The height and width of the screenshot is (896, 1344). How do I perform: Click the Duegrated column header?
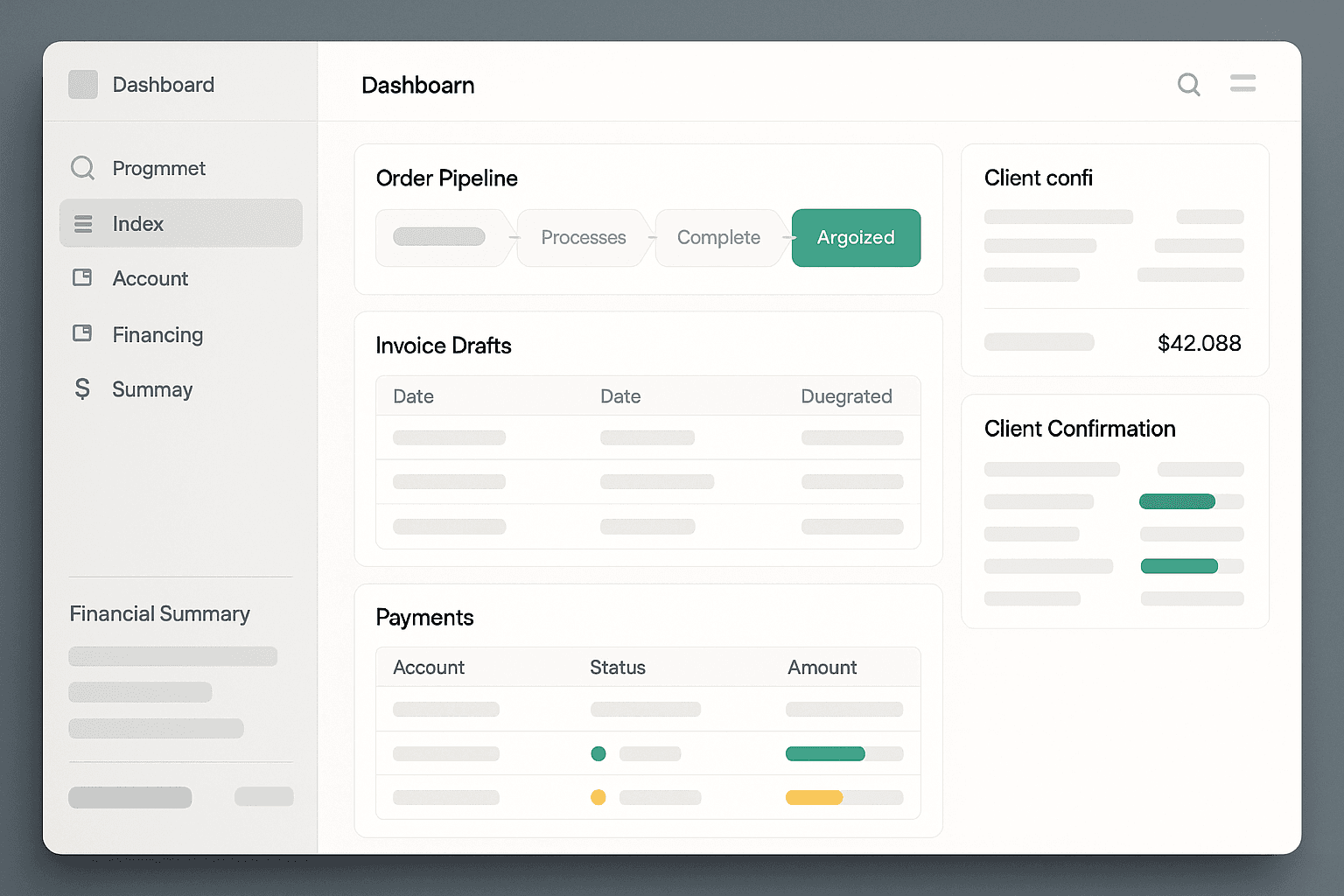(x=846, y=396)
